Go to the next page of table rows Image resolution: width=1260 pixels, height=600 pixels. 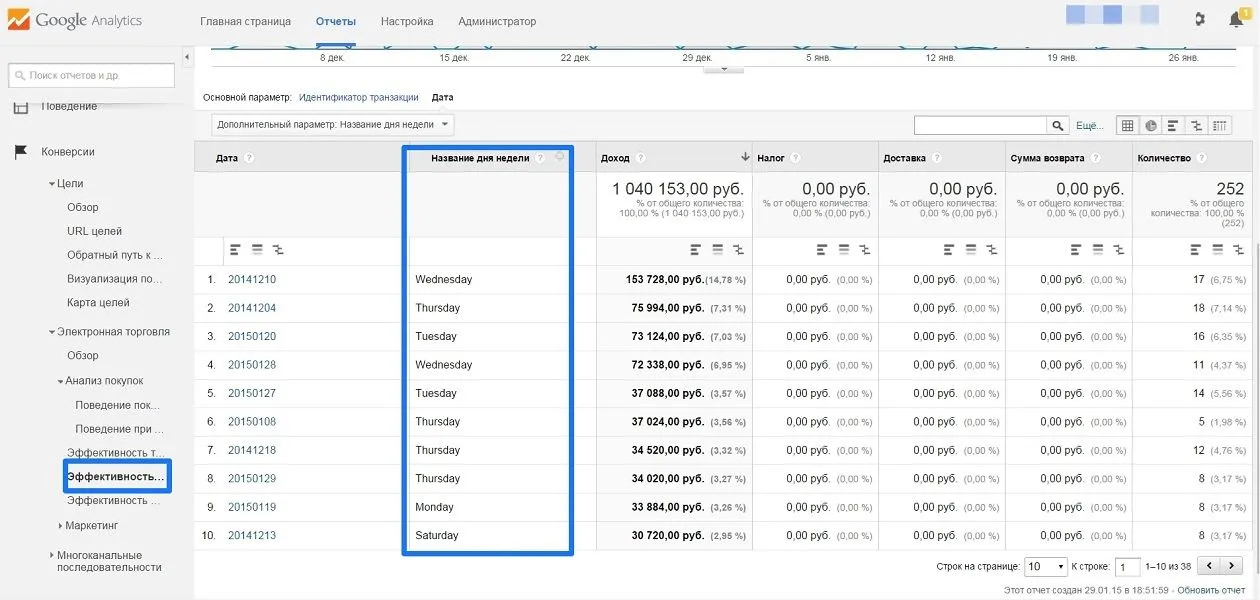[1232, 566]
